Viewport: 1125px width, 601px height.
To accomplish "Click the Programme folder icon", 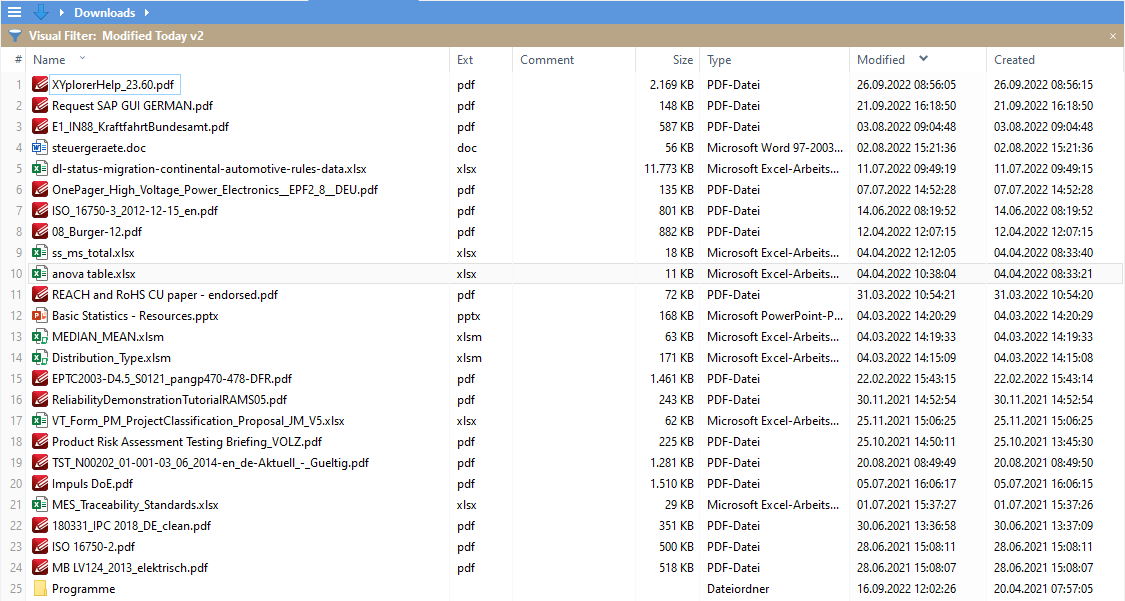I will coord(40,589).
